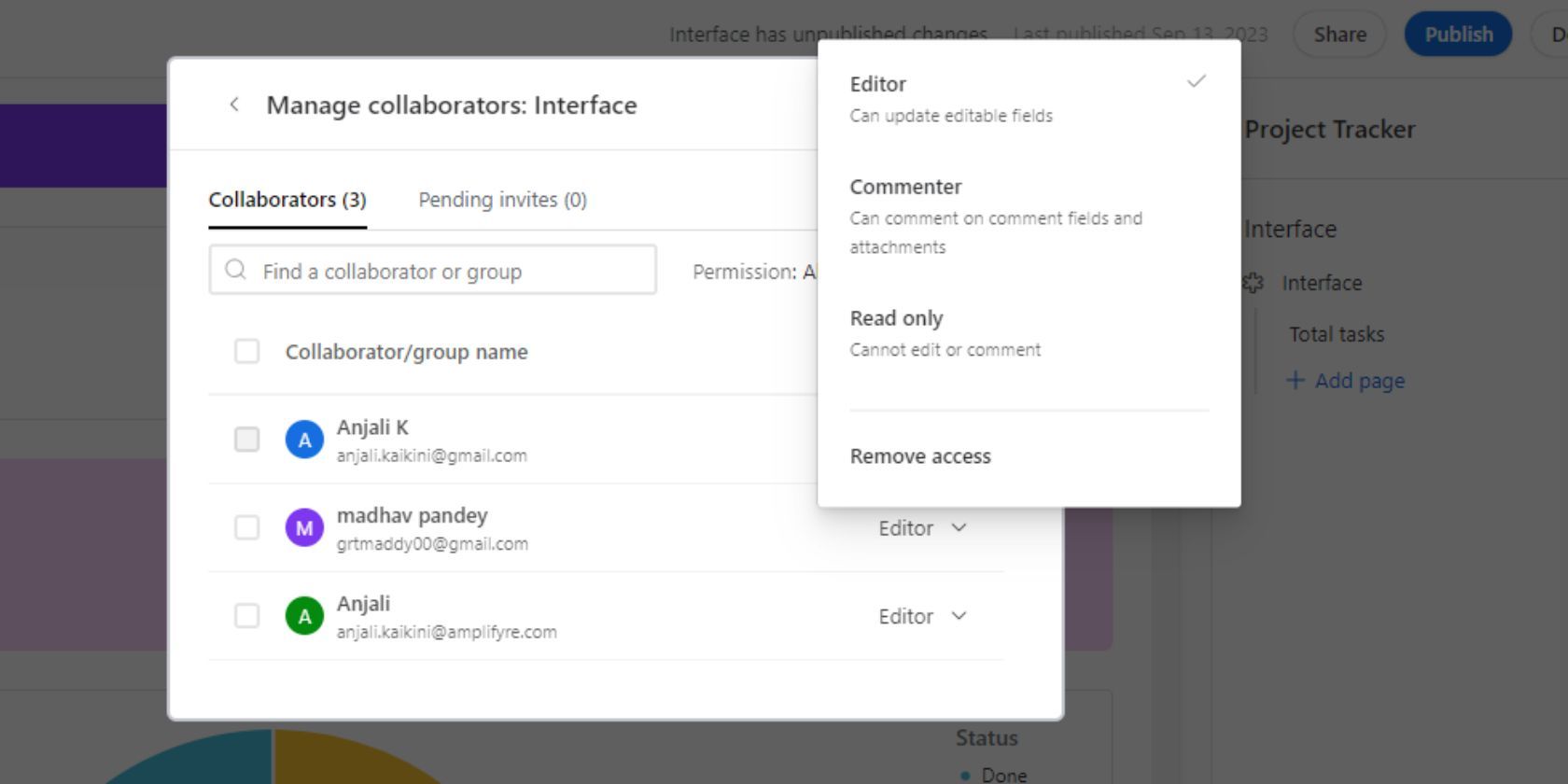This screenshot has width=1568, height=784.
Task: Click the back arrow in Manage collaborators
Action: (234, 105)
